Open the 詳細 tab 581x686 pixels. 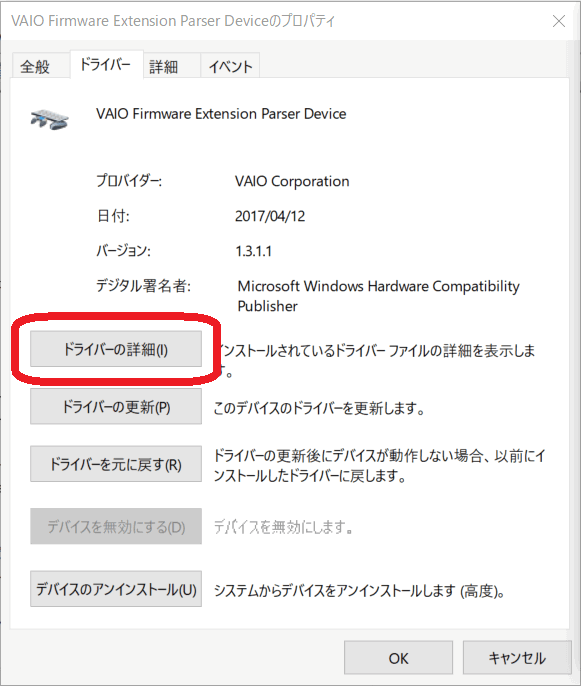point(172,66)
